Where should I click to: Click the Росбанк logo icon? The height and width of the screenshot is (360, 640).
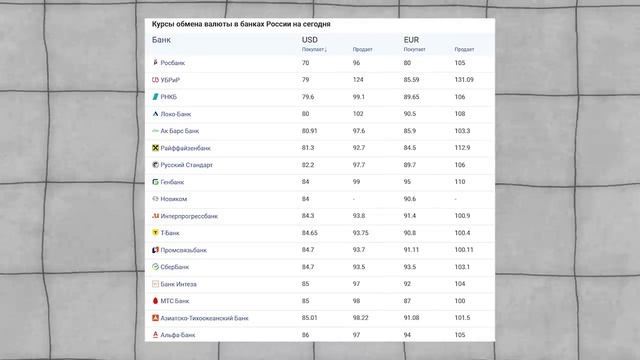coord(155,62)
